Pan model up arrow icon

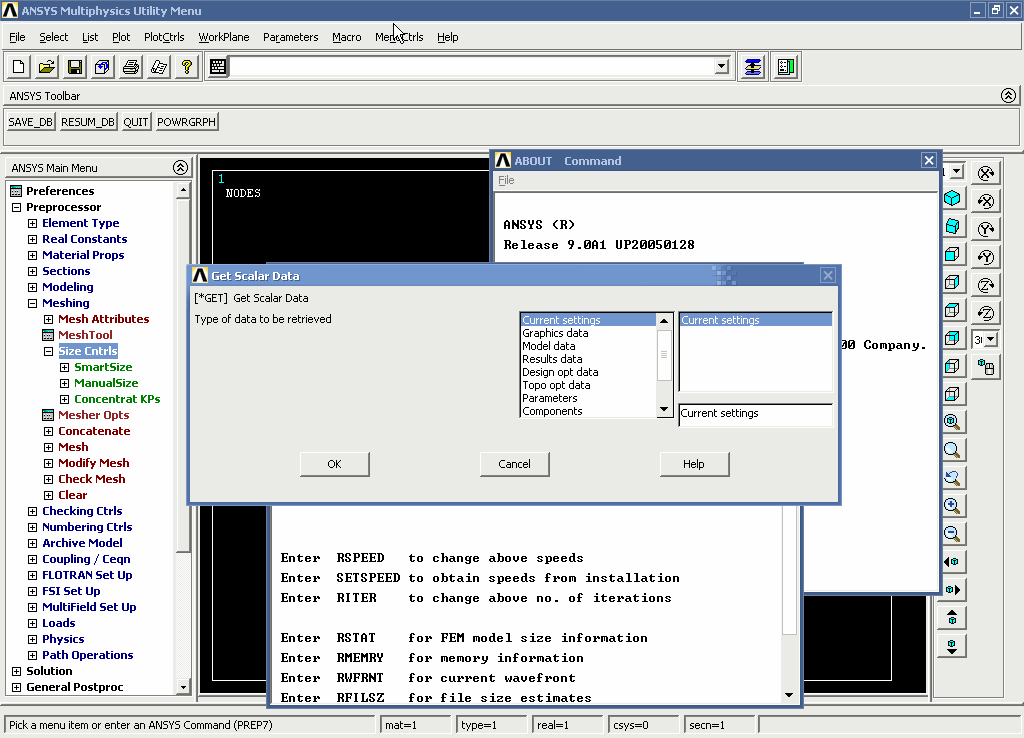(x=952, y=617)
